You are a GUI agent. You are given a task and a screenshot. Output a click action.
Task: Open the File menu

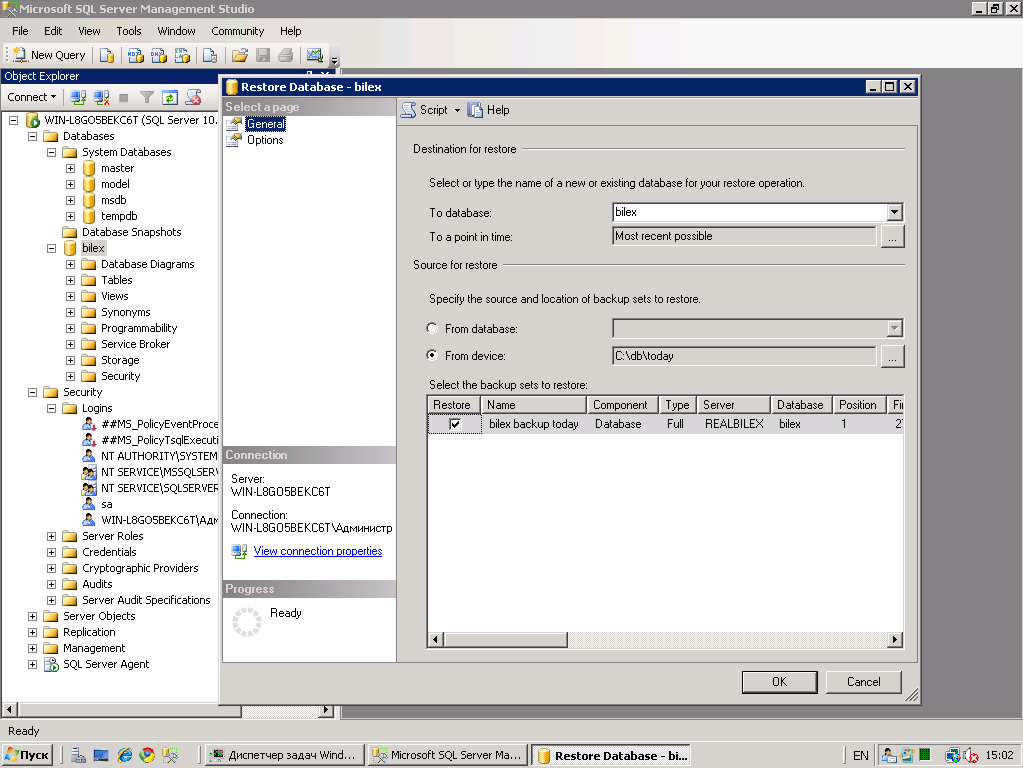pos(20,31)
